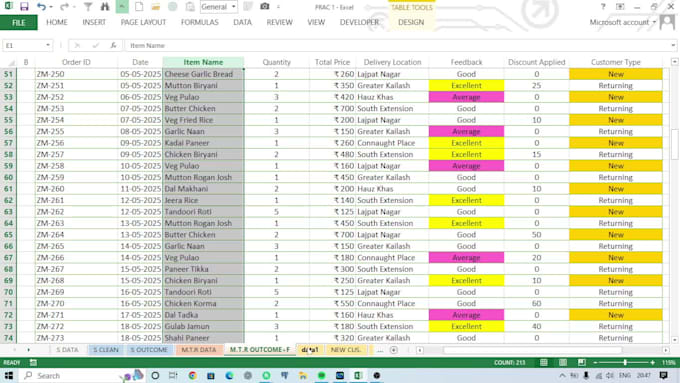
Task: Open the Undo history dropdown arrow
Action: [51, 7]
